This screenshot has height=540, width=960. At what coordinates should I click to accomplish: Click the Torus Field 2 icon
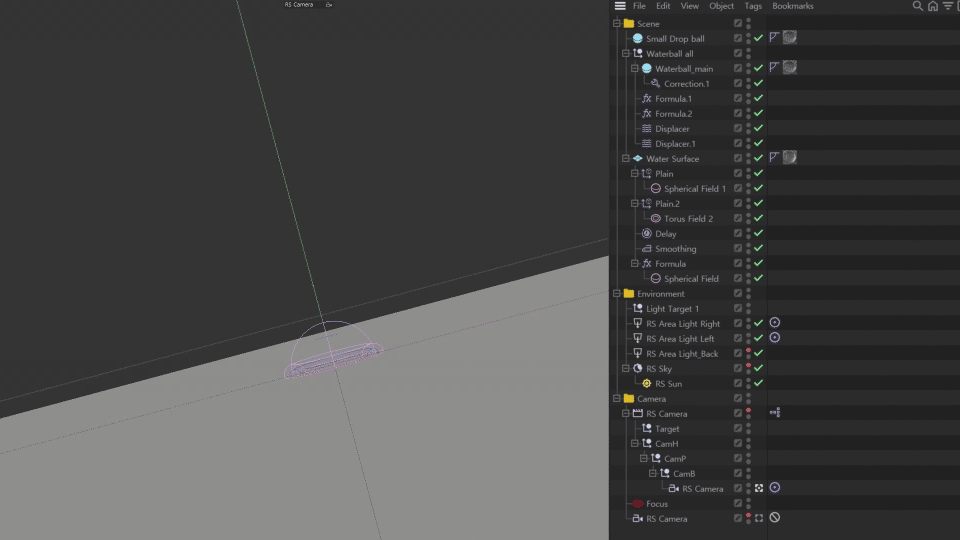click(655, 219)
